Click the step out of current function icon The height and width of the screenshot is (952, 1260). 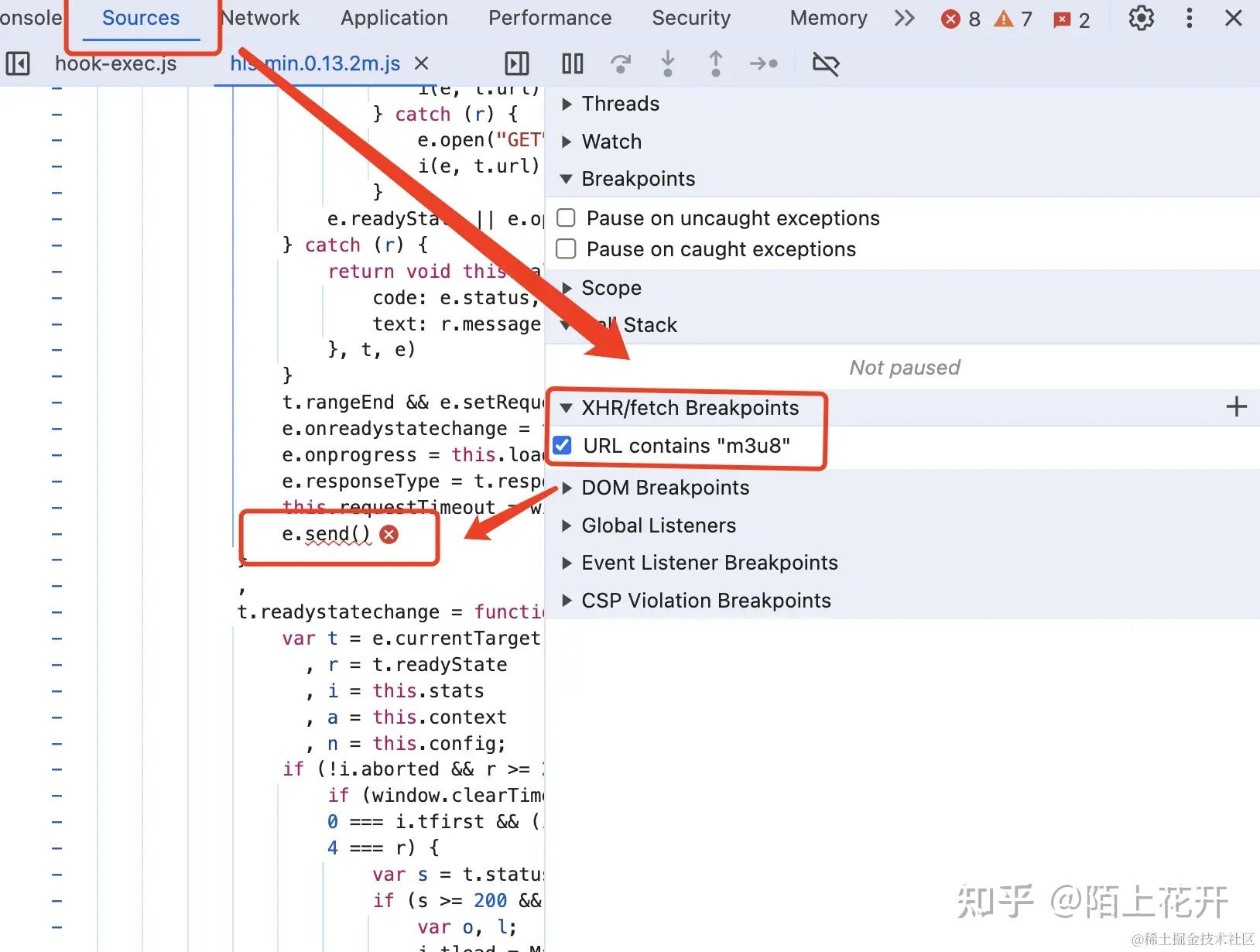tap(716, 63)
